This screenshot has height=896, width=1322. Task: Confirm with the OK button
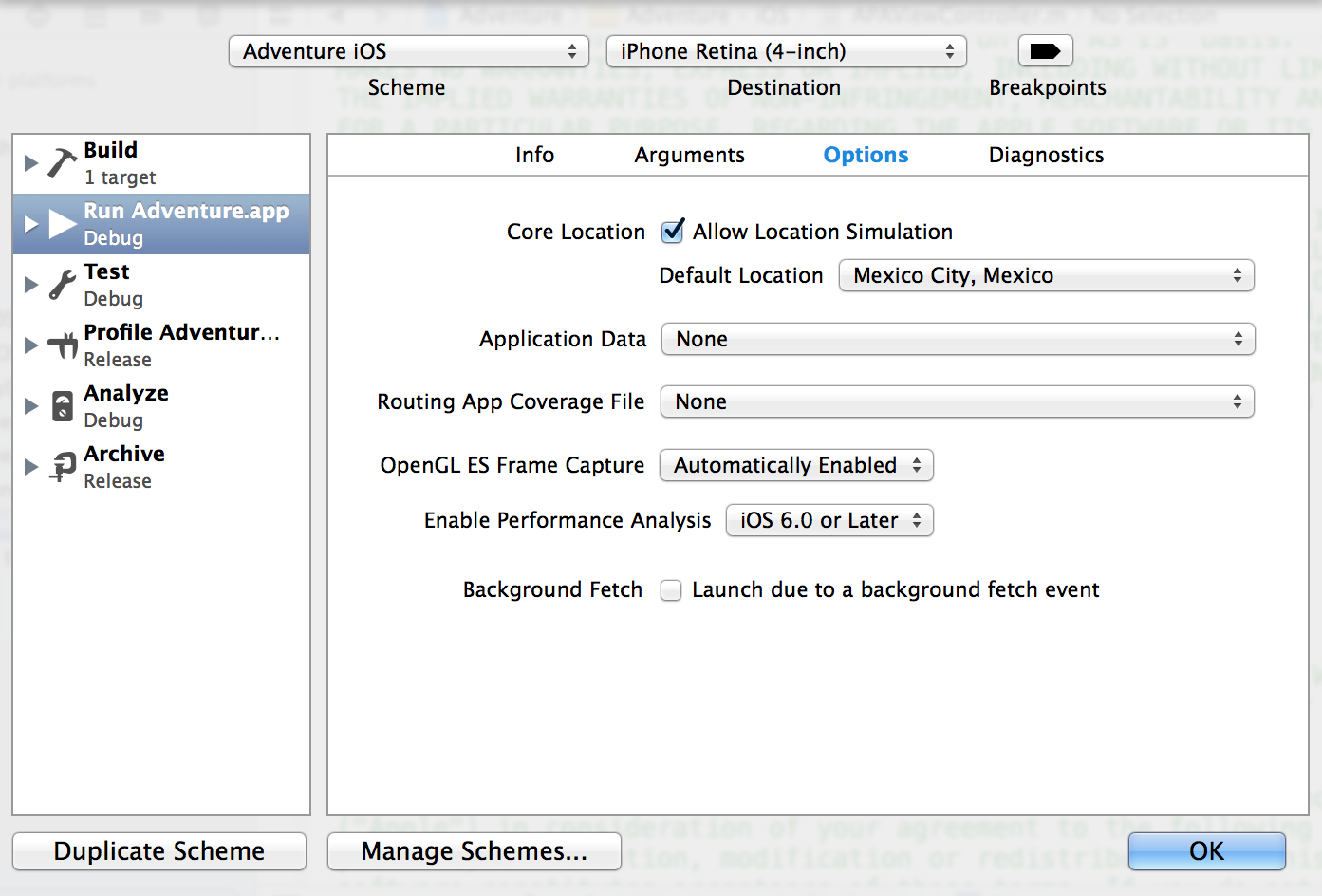1207,851
